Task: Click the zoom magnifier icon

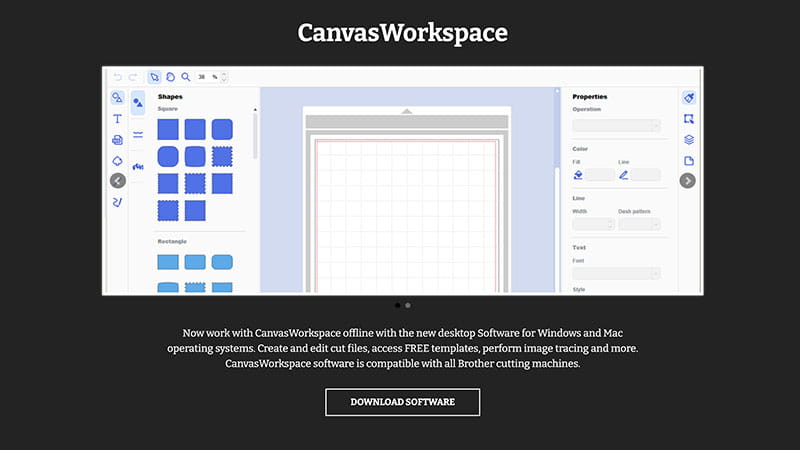Action: 186,77
